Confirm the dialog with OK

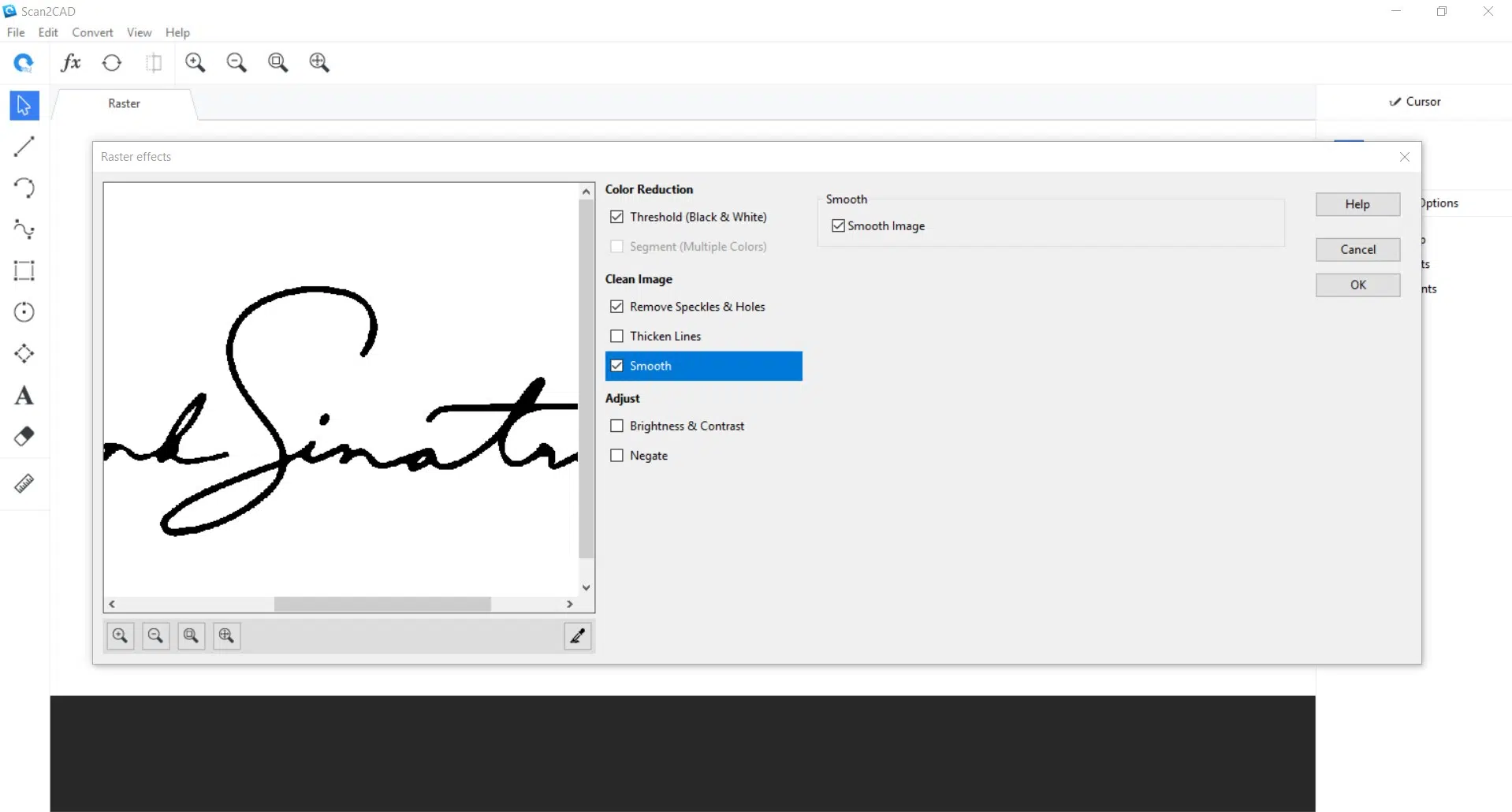[x=1357, y=285]
